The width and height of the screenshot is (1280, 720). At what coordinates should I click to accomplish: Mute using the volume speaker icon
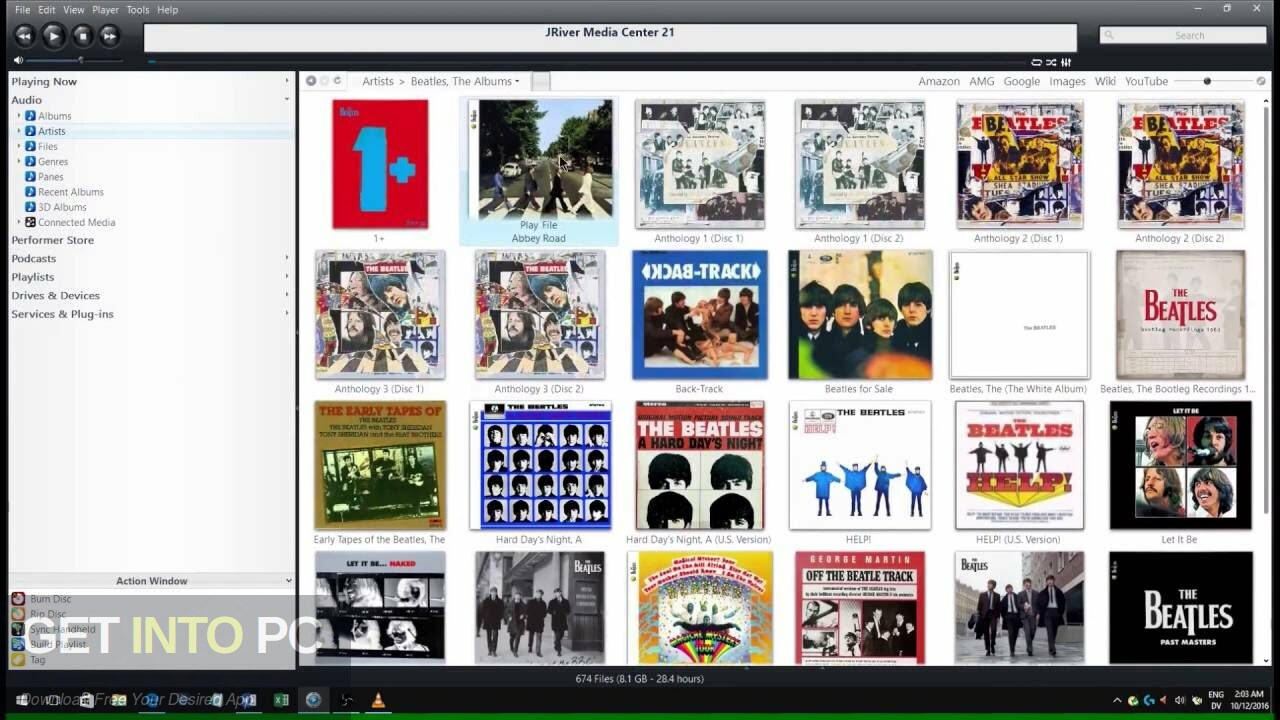point(18,60)
